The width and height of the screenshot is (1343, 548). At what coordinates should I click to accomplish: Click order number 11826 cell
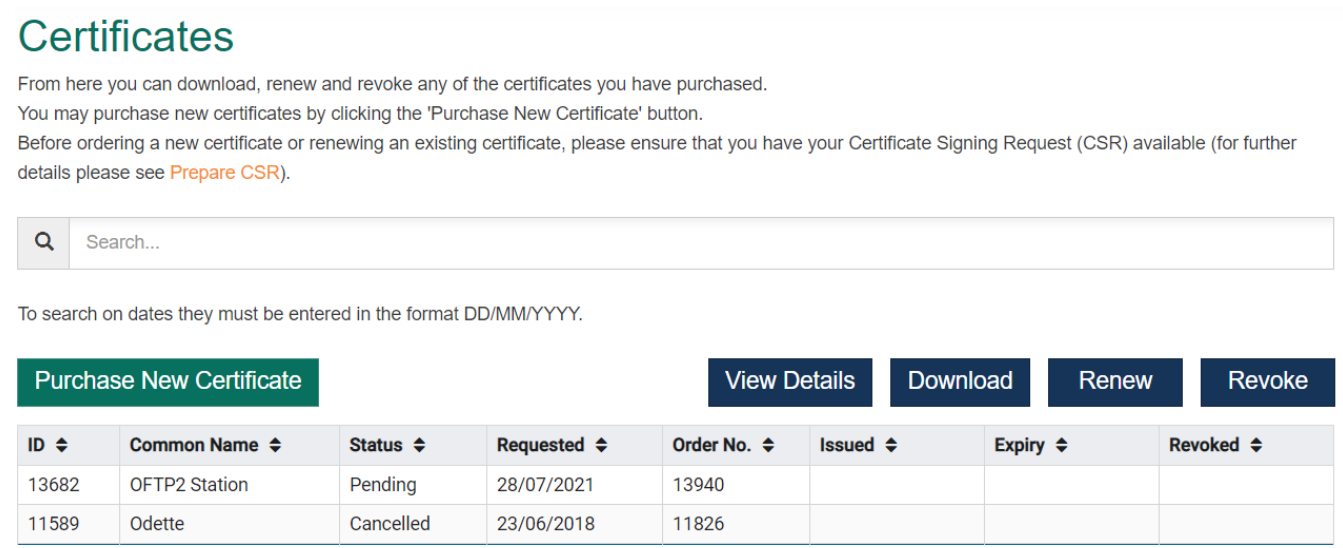tap(698, 523)
